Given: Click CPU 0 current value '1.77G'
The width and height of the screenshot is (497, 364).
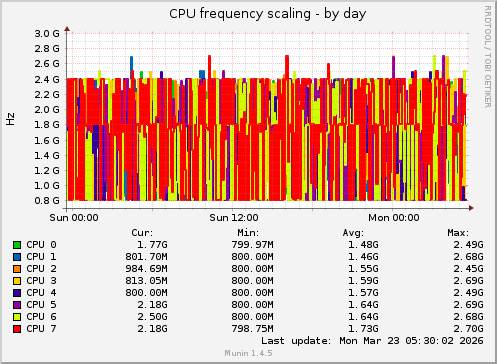Looking at the screenshot, I should pos(152,245).
